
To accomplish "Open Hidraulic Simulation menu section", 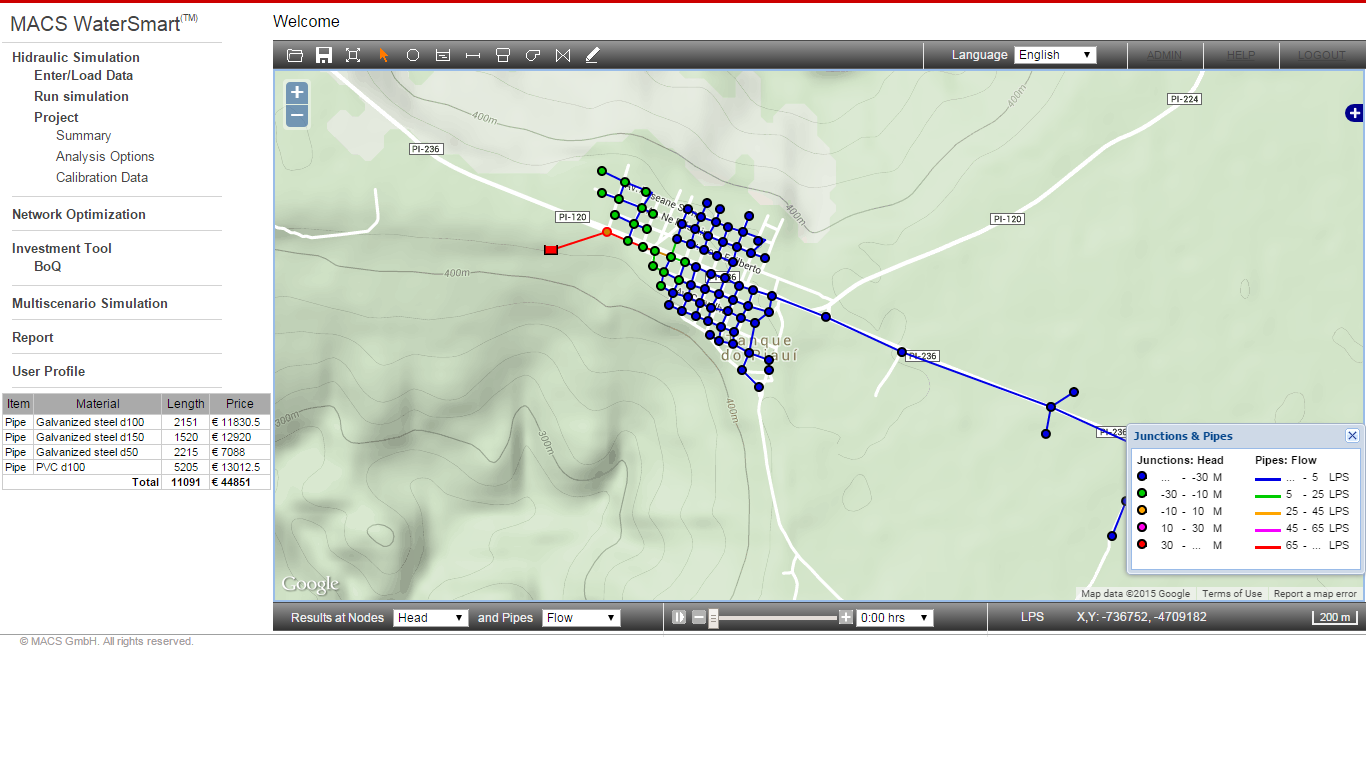I will pyautogui.click(x=76, y=57).
